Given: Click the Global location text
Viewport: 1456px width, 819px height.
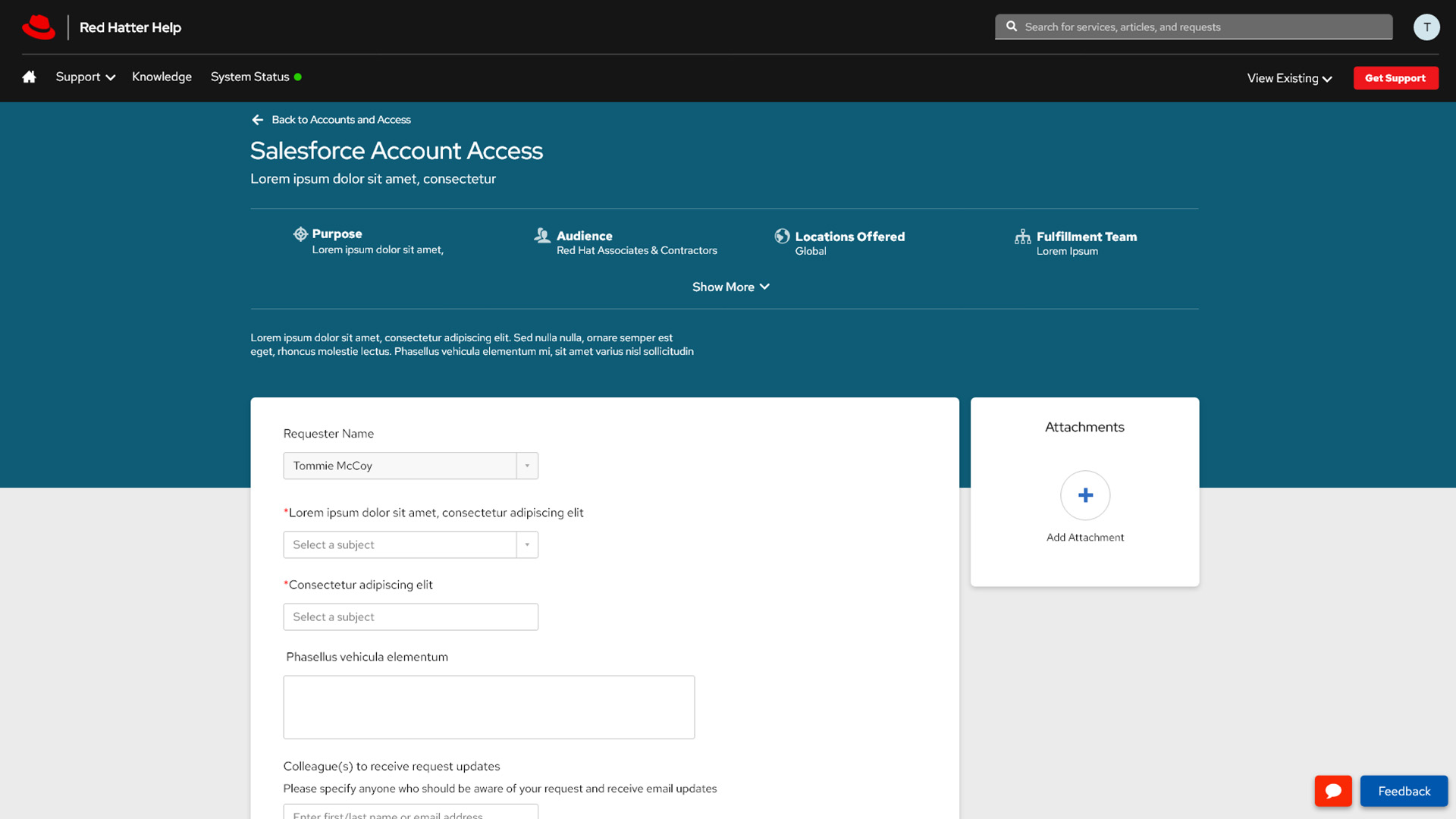Looking at the screenshot, I should click(811, 251).
